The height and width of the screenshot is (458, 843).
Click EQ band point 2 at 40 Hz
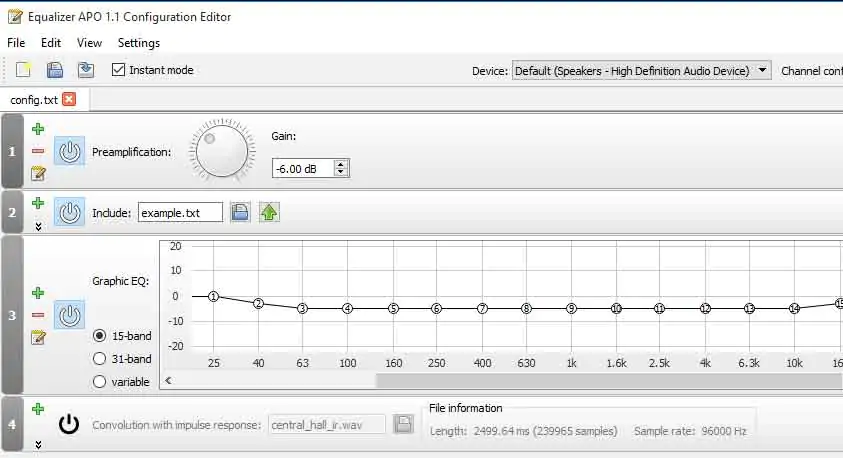coord(259,303)
